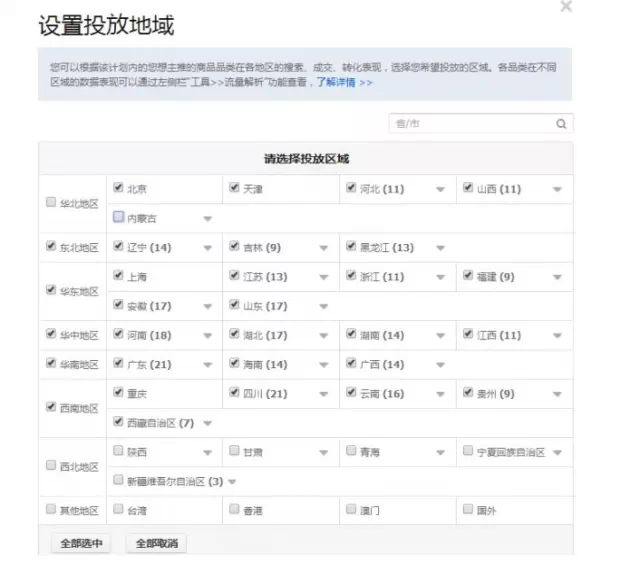Expand the 湖南 (14) city dropdown
The image size is (640, 575).
point(440,336)
